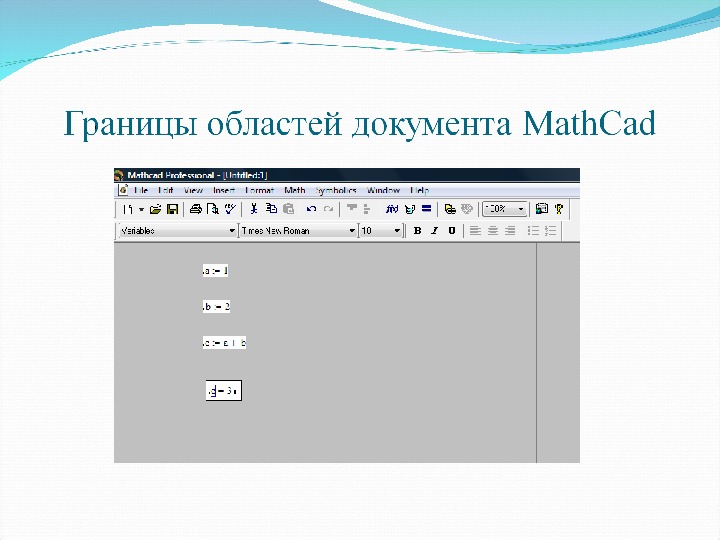Open the New worksheet template dropdown arrow
This screenshot has width=720, height=540.
click(x=141, y=209)
